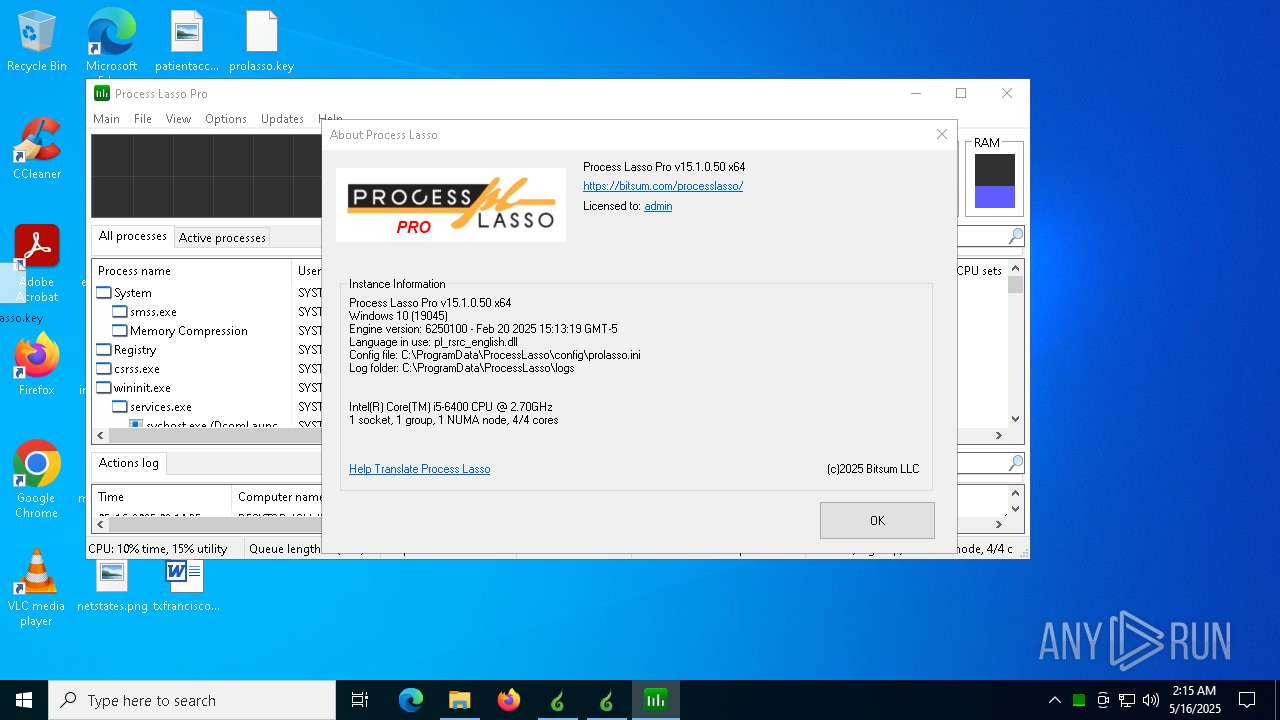1280x720 pixels.
Task: Open the Updates menu in Process Lasso
Action: (282, 118)
